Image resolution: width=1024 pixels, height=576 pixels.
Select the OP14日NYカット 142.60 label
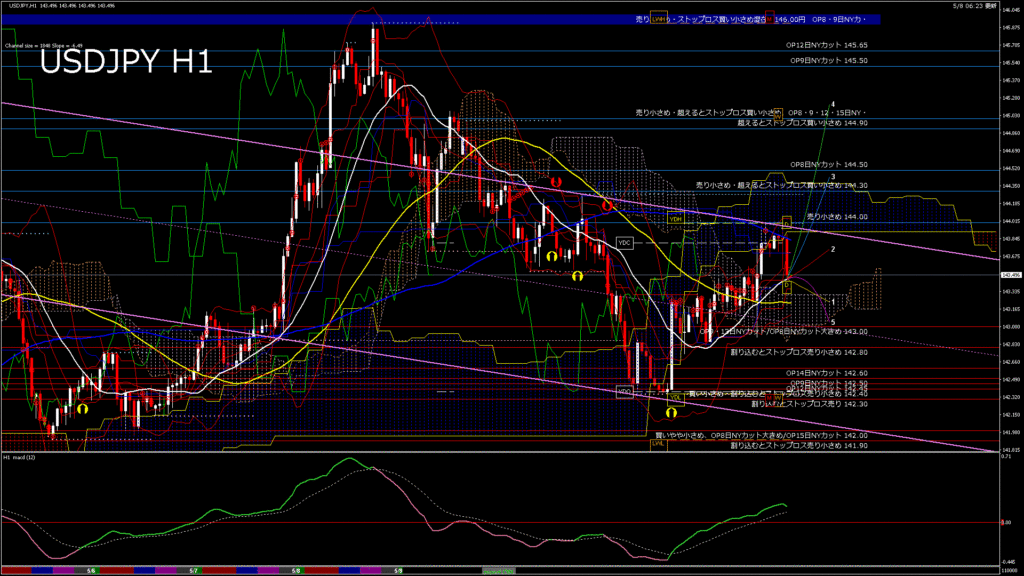point(828,372)
